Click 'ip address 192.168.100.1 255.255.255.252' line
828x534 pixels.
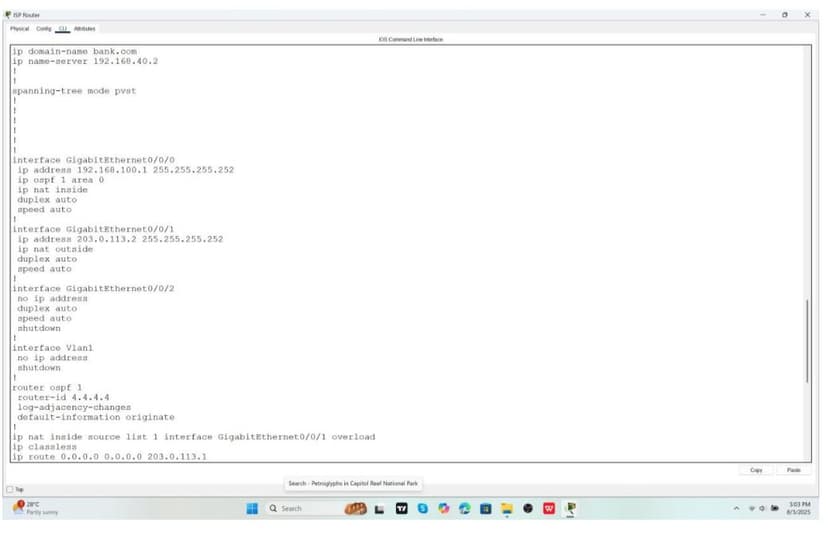point(126,170)
